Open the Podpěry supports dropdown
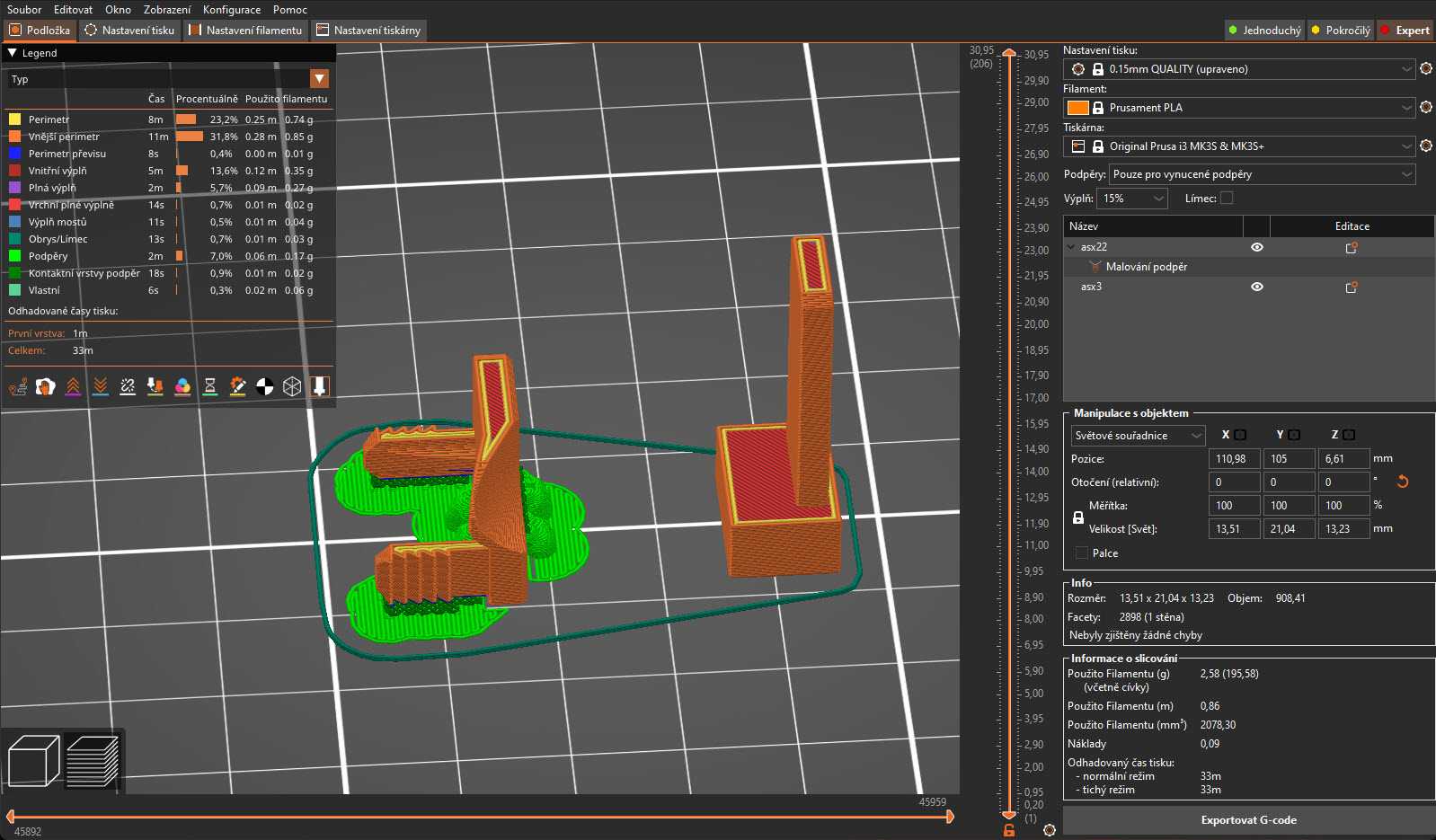Screen dimensions: 1436x840 coord(1263,174)
